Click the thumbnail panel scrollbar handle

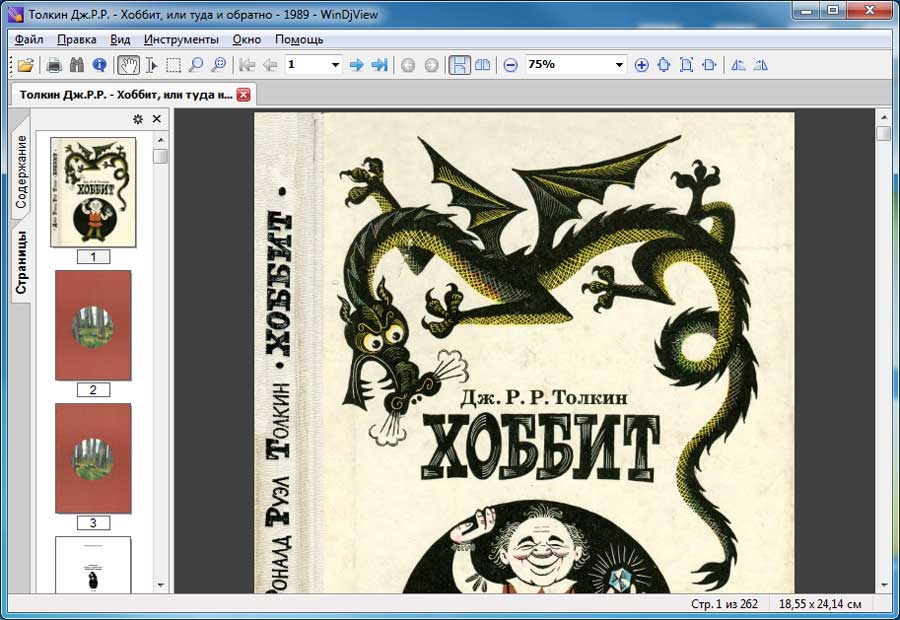pos(161,156)
